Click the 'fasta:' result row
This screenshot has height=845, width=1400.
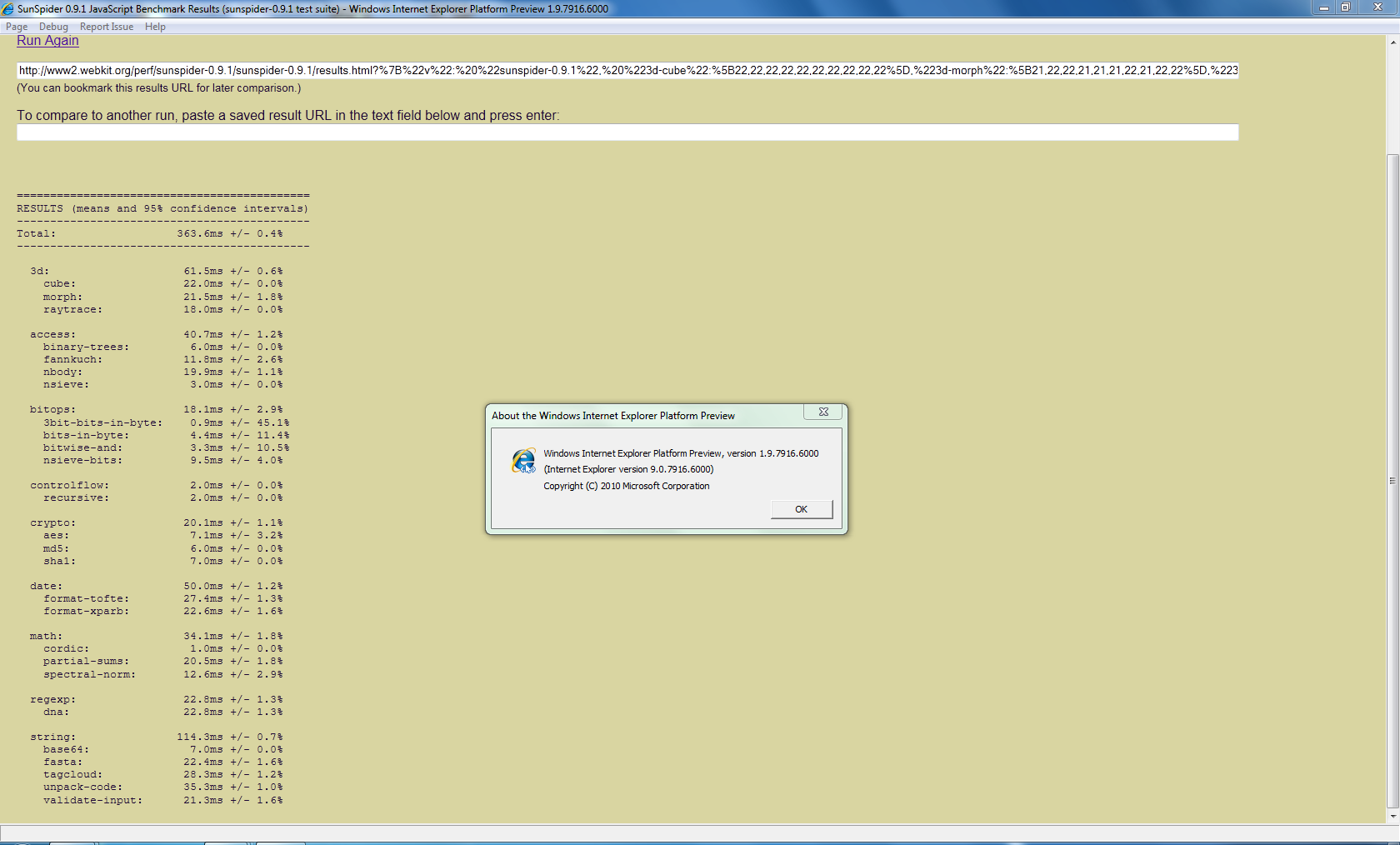(x=163, y=762)
